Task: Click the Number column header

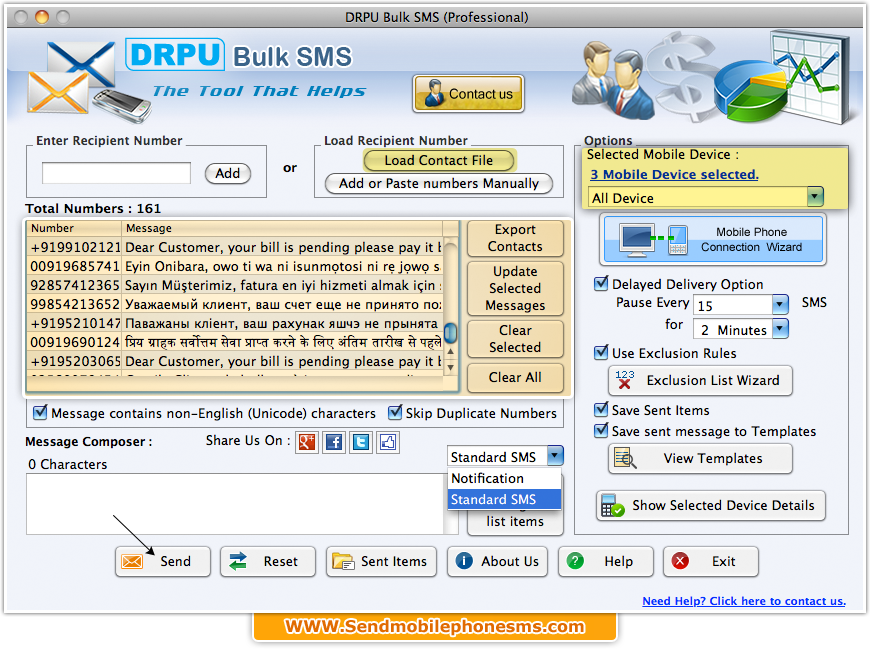Action: pos(74,228)
